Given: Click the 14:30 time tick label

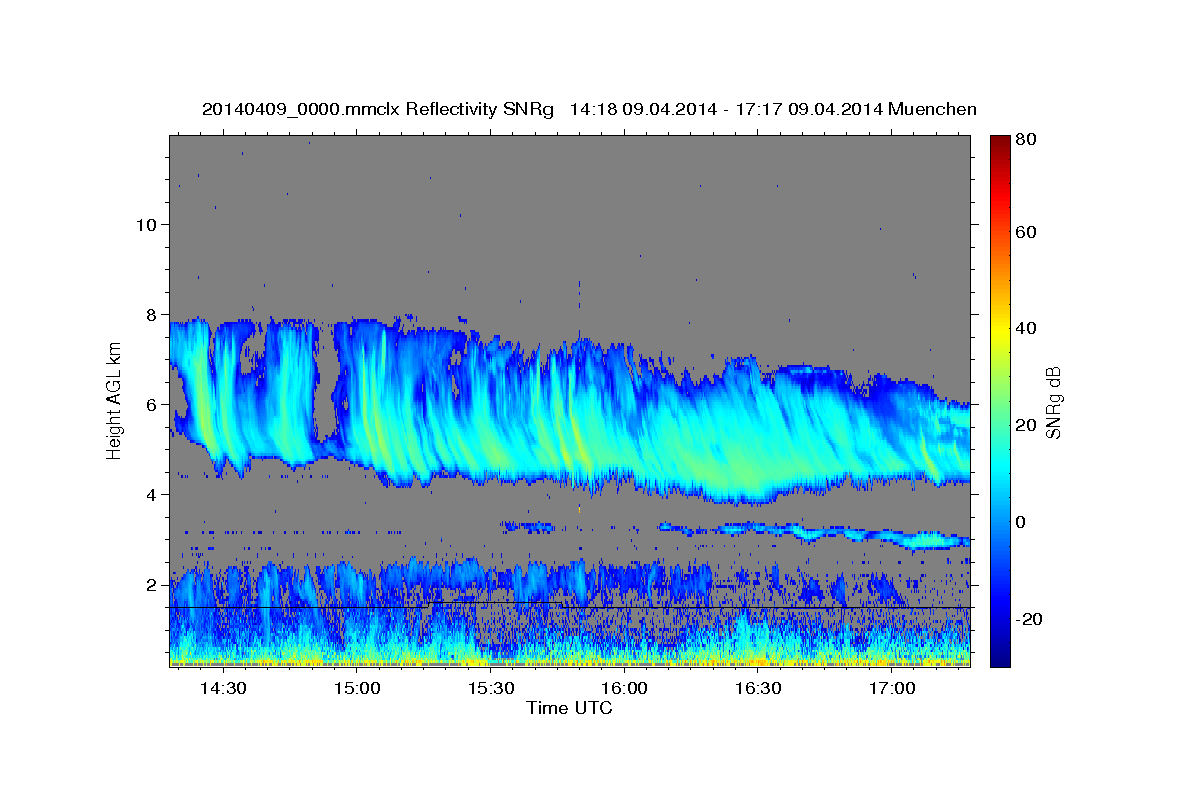Looking at the screenshot, I should pos(223,689).
